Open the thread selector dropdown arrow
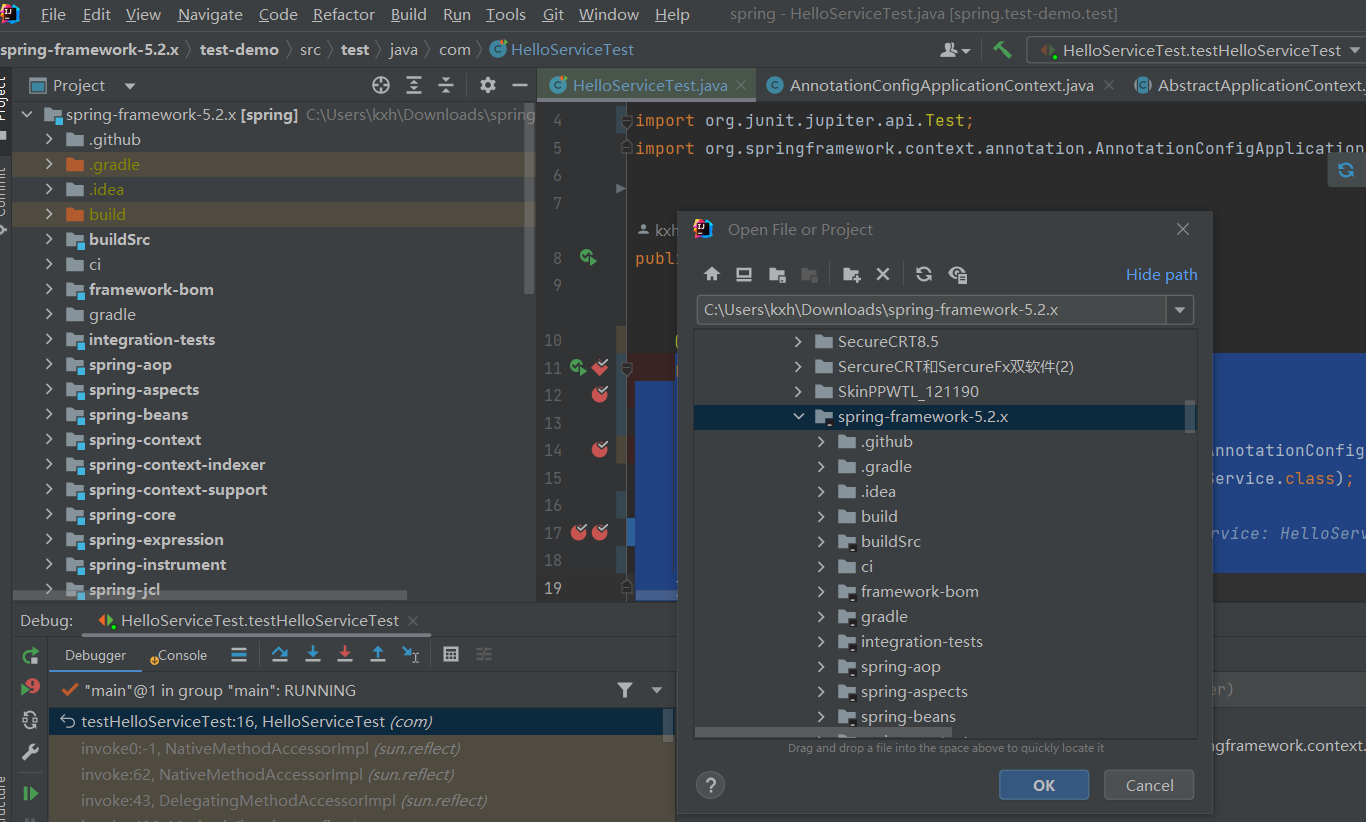1366x822 pixels. (x=657, y=690)
